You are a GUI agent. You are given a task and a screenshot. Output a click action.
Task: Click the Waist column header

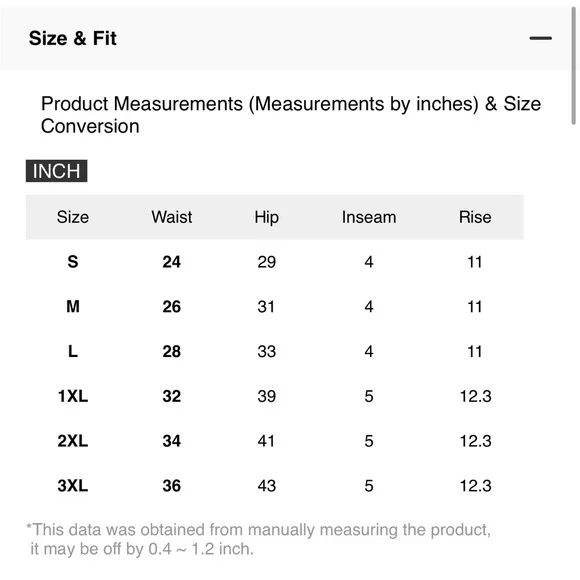(x=172, y=217)
